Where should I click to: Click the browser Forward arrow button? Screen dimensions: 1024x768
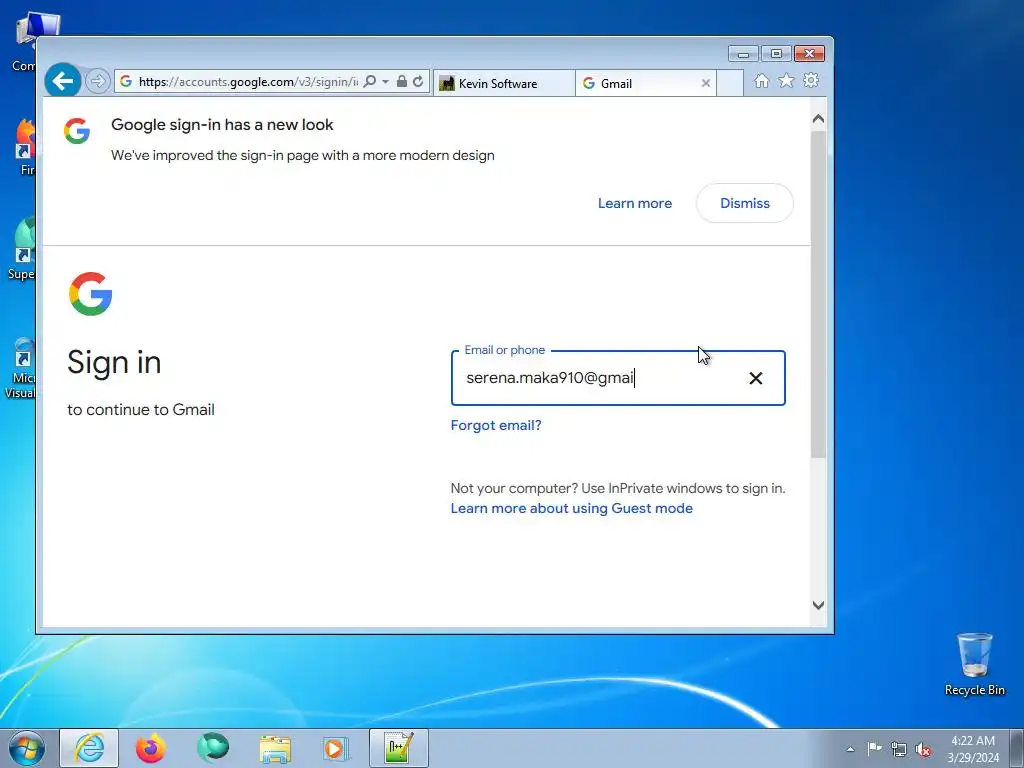98,82
